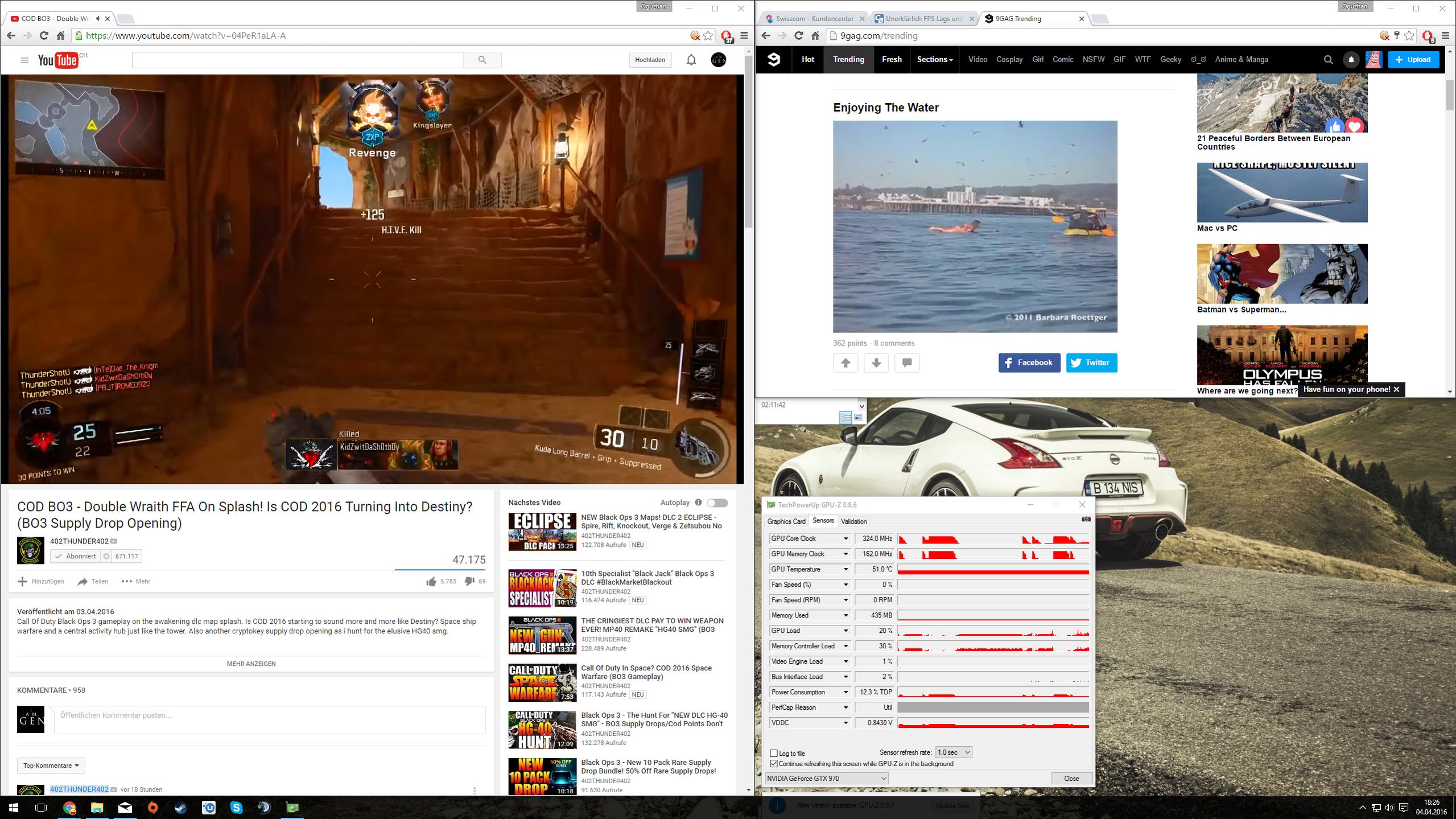Click the thumbs down dislike icon
This screenshot has width=1456, height=819.
pos(469,581)
